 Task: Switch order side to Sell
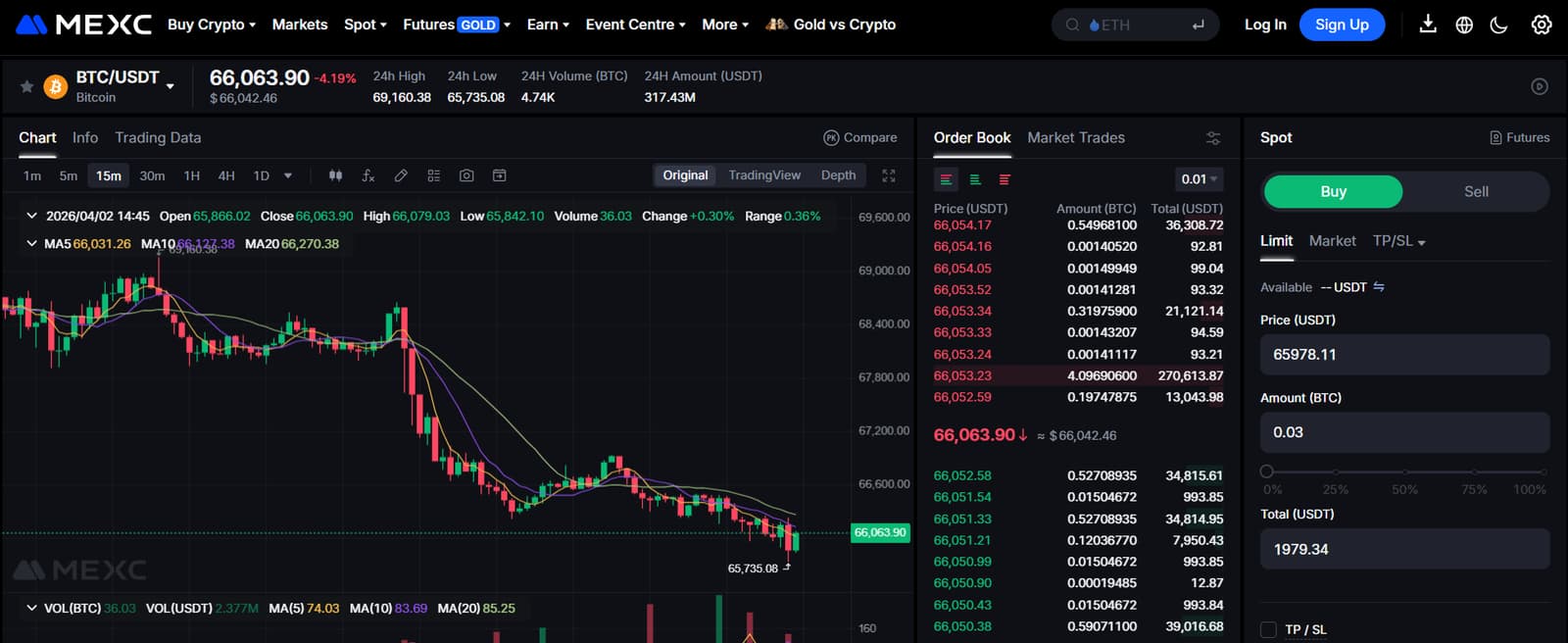1476,192
